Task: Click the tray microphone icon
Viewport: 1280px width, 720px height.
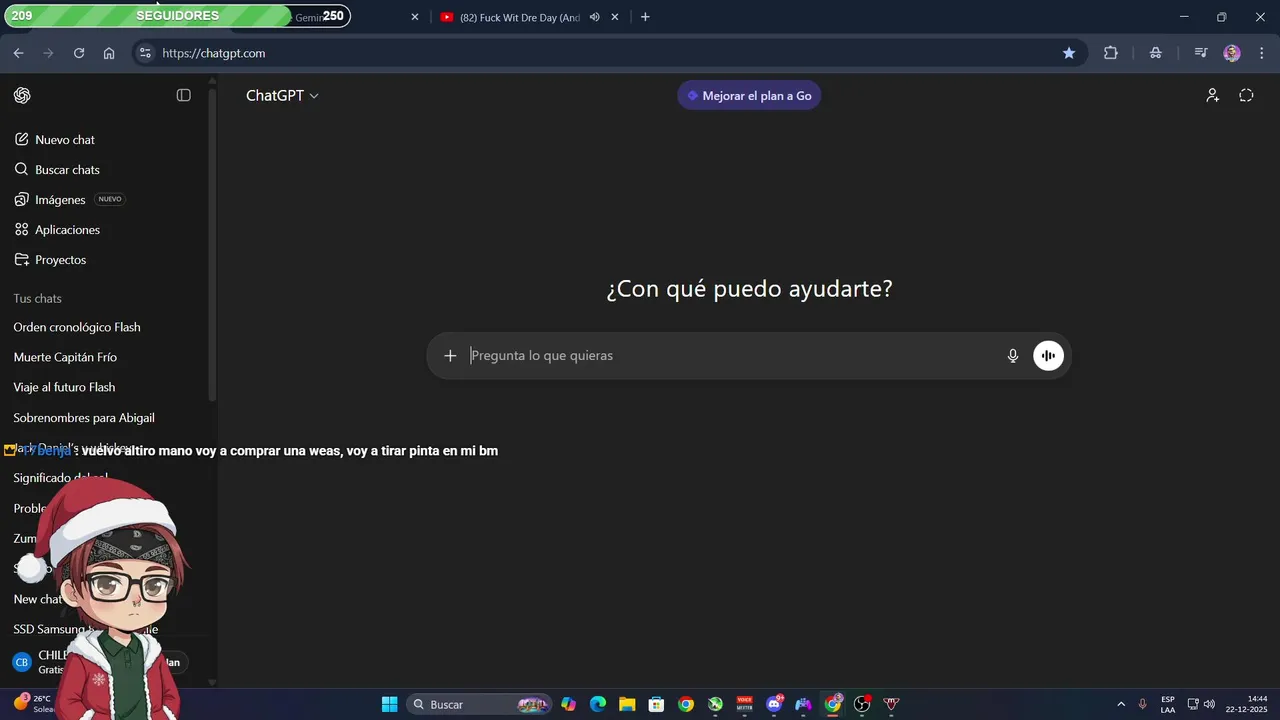Action: click(1143, 704)
